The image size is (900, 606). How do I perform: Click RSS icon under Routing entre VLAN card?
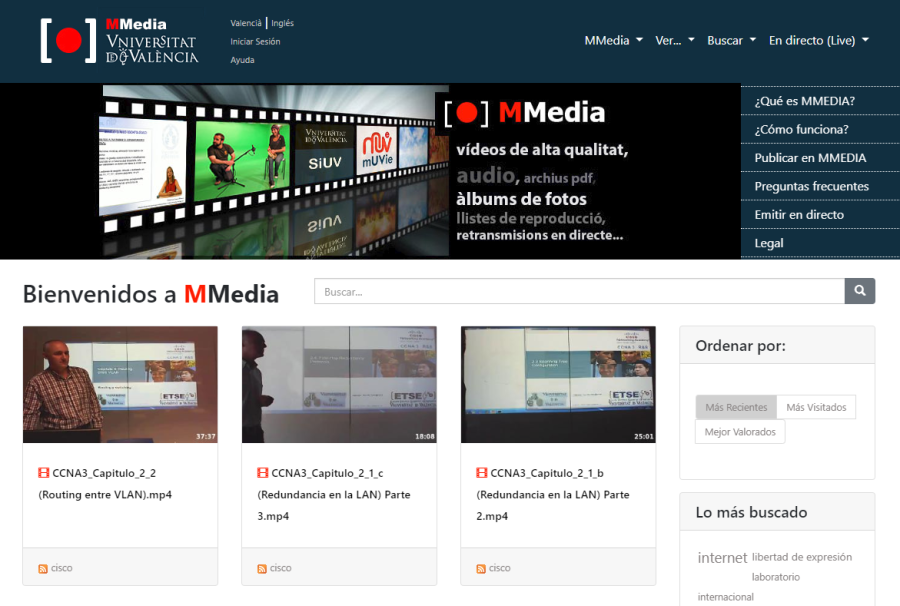point(43,568)
